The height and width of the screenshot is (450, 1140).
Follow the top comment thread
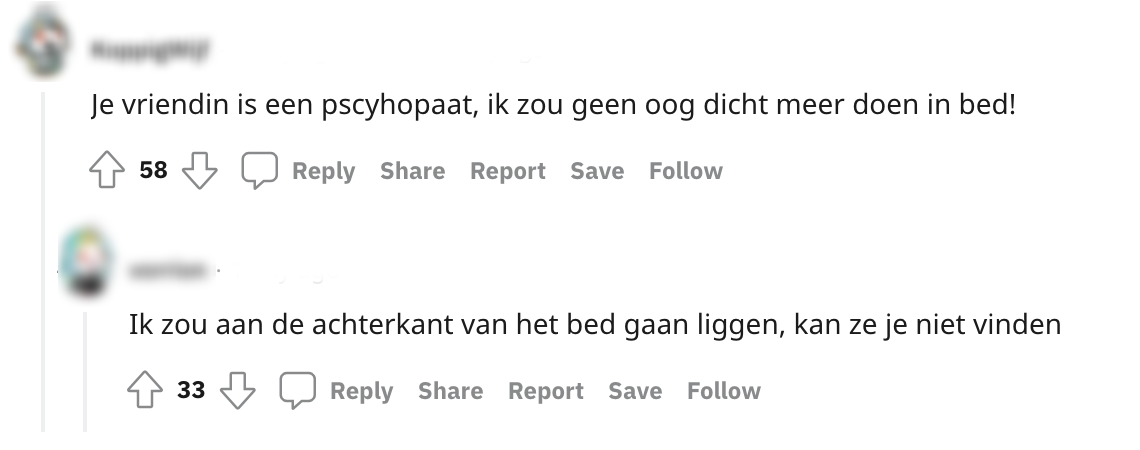coord(685,171)
